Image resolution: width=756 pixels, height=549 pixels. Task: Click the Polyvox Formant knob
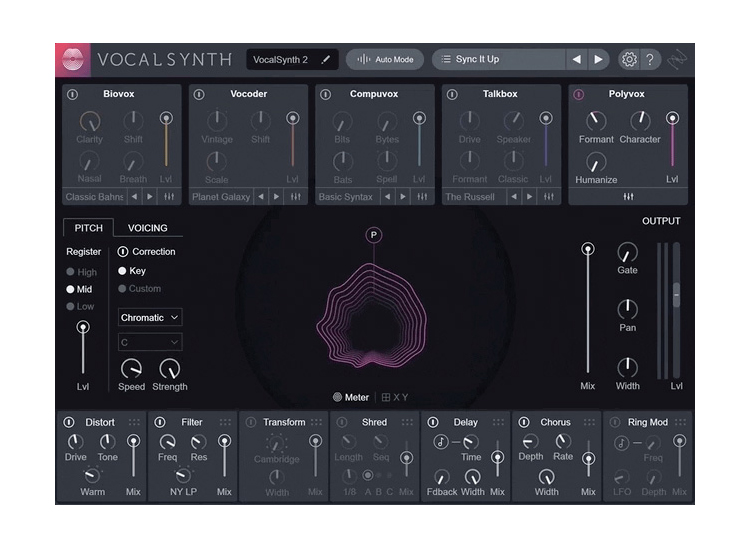(x=595, y=121)
